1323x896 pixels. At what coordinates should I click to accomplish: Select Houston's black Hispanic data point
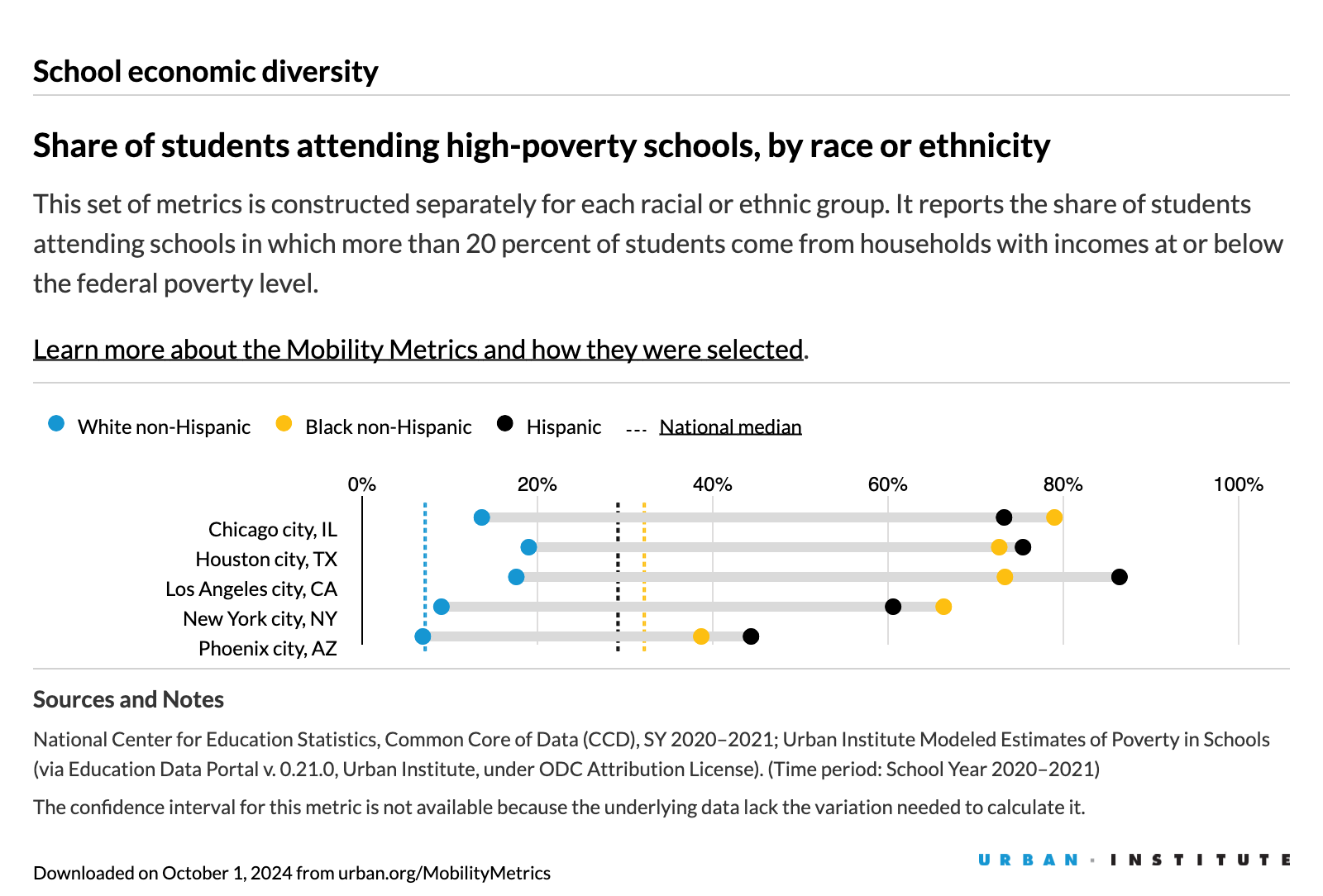point(1023,547)
